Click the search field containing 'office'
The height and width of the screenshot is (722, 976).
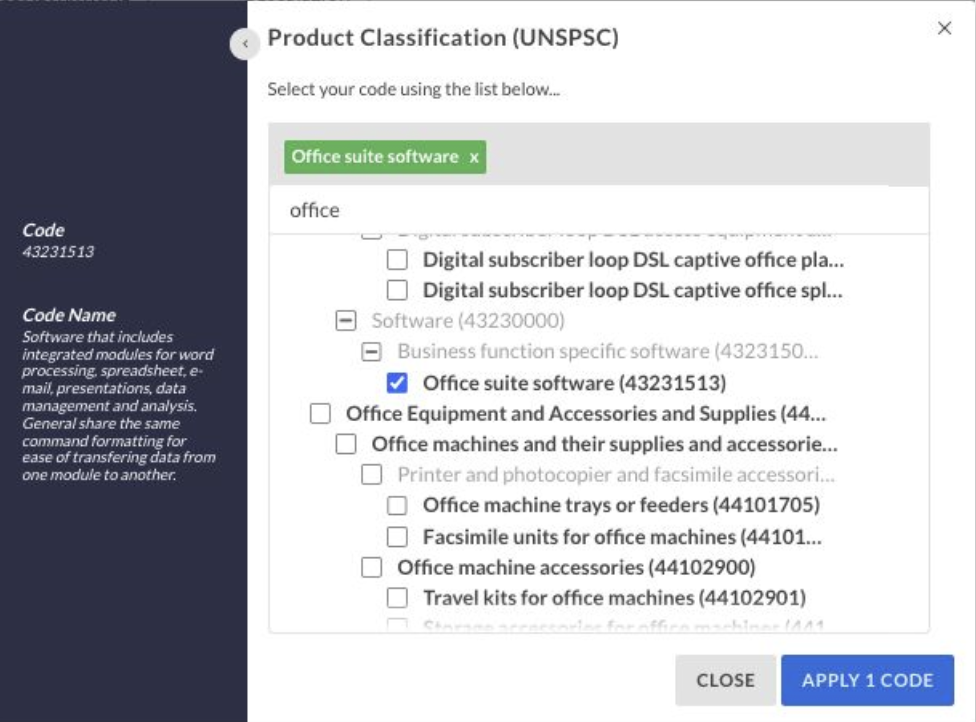(x=600, y=210)
